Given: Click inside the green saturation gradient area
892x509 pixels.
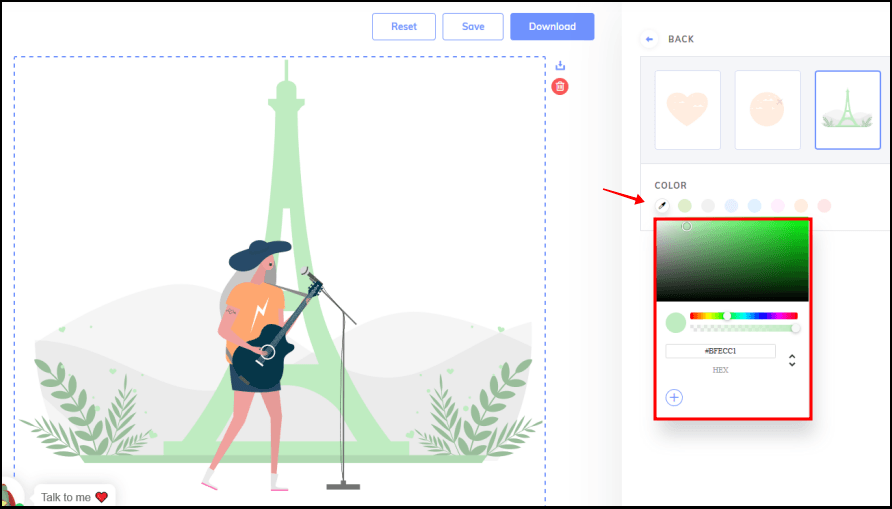Looking at the screenshot, I should pos(733,261).
